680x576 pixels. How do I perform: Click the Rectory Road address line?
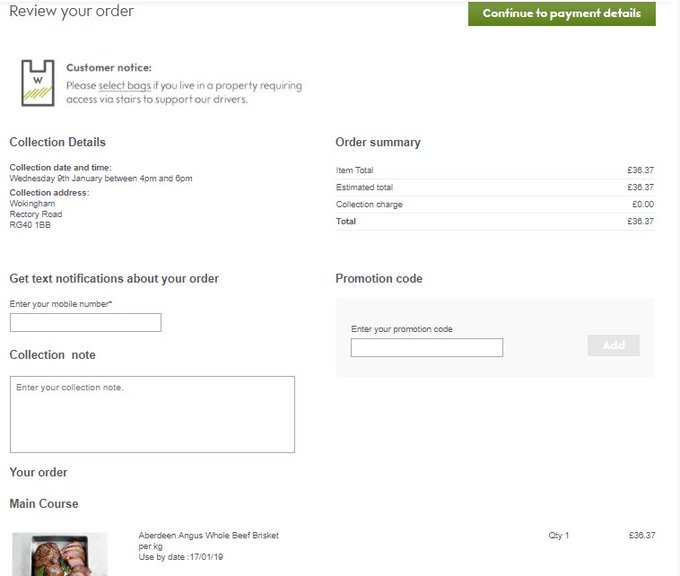36,214
